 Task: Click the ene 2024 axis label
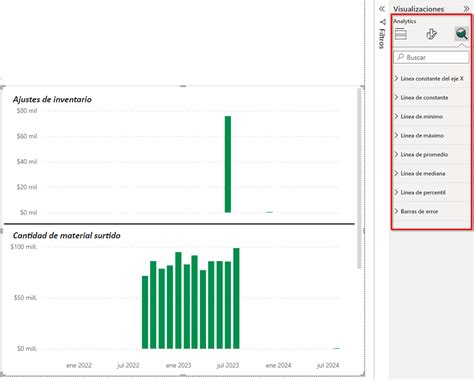tap(278, 365)
